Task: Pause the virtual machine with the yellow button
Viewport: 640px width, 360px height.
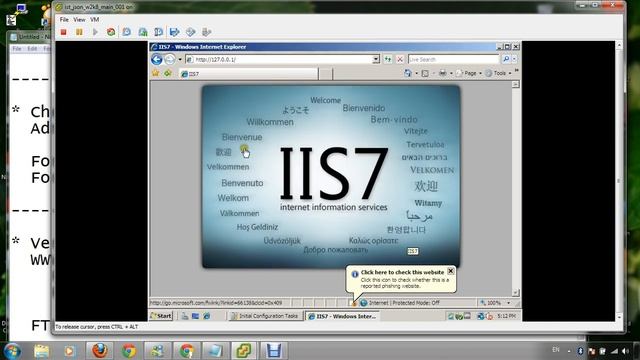Action: coord(79,32)
